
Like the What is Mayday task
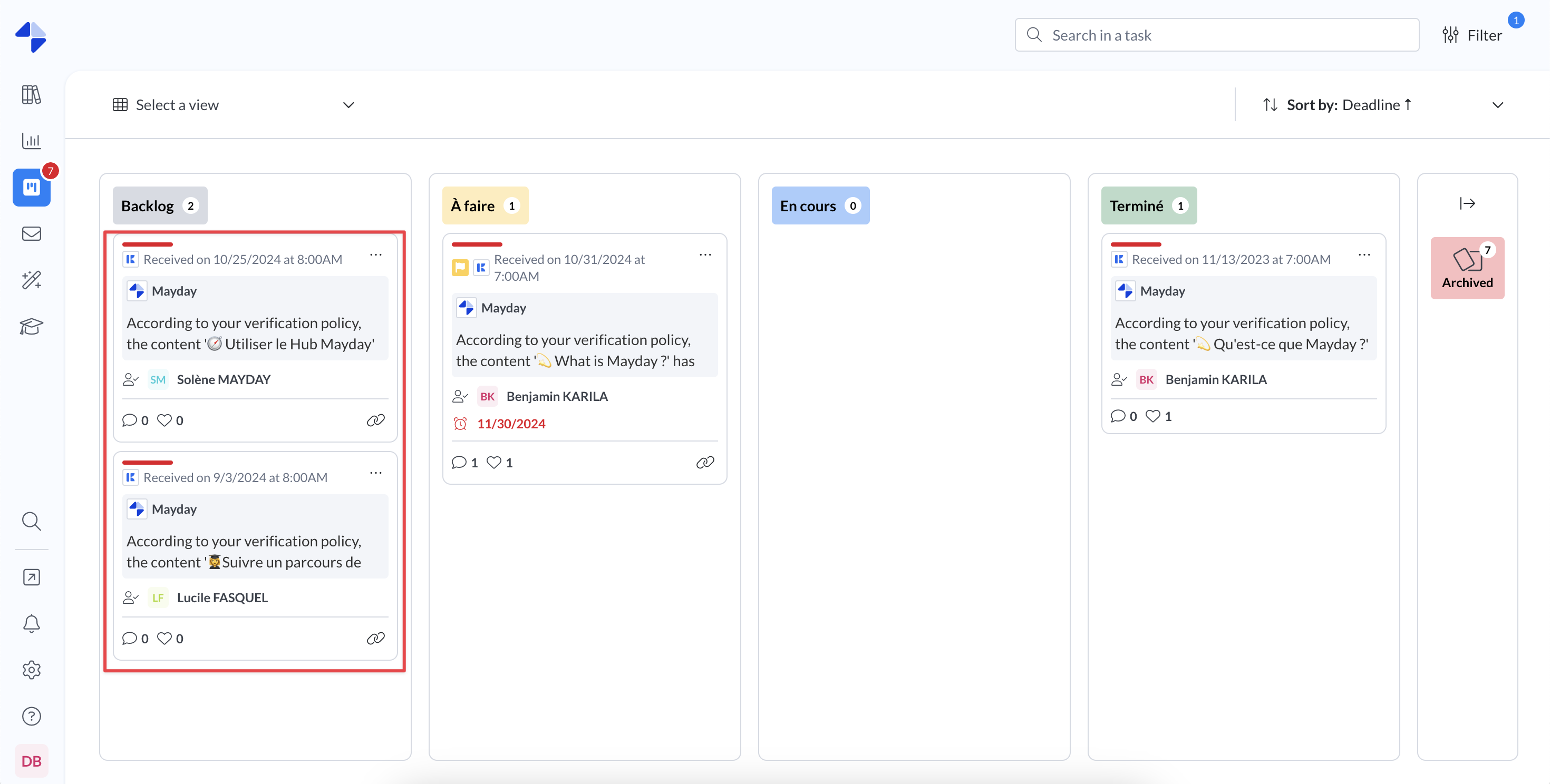pos(494,463)
